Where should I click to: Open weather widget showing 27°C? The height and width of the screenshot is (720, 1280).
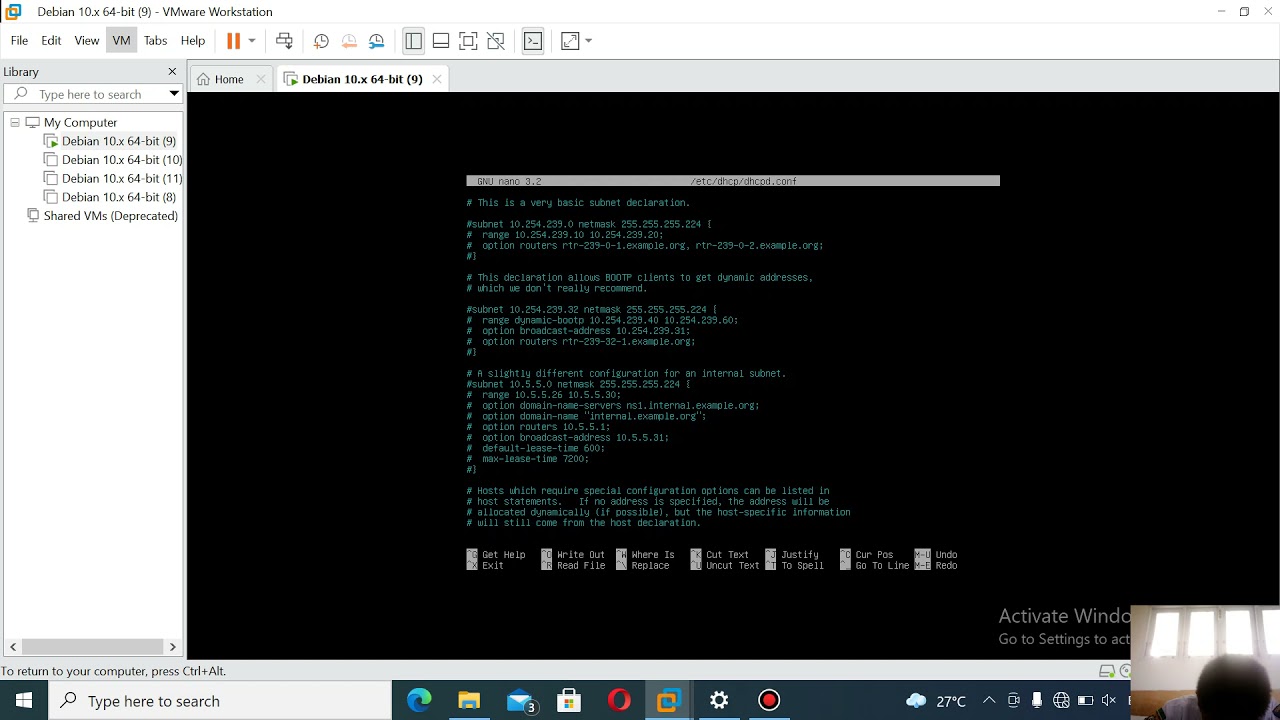[936, 701]
